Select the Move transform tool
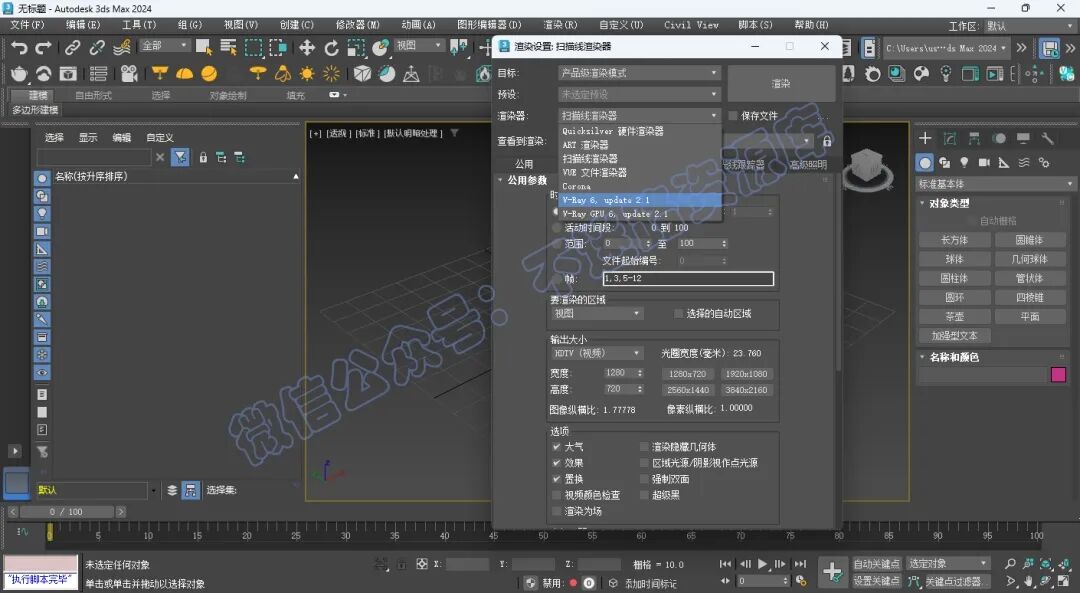The image size is (1080, 593). tap(307, 48)
